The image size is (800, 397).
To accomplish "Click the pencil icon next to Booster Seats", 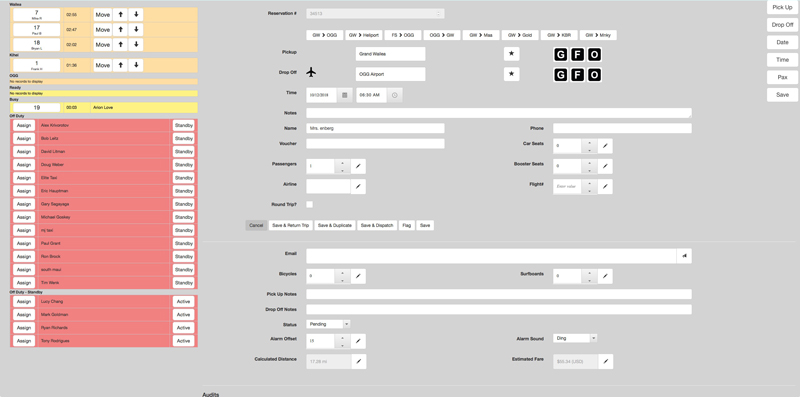I will click(605, 166).
